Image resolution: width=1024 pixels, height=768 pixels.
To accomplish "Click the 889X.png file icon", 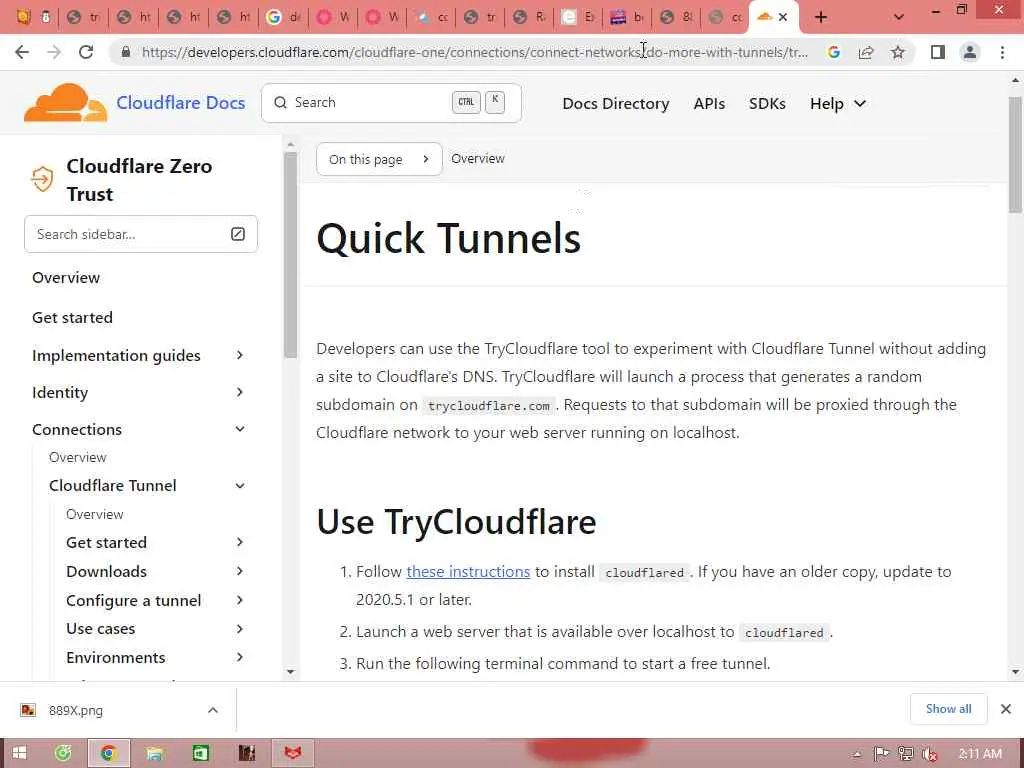I will tap(27, 710).
